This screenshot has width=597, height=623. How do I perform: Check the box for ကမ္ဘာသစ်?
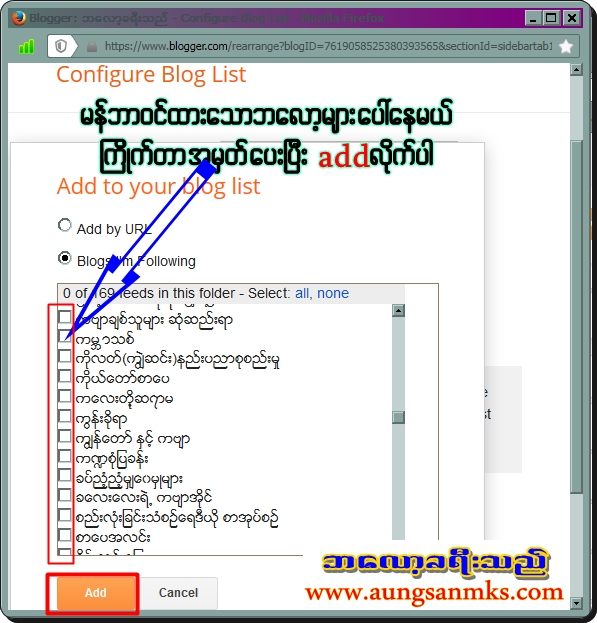pos(64,336)
